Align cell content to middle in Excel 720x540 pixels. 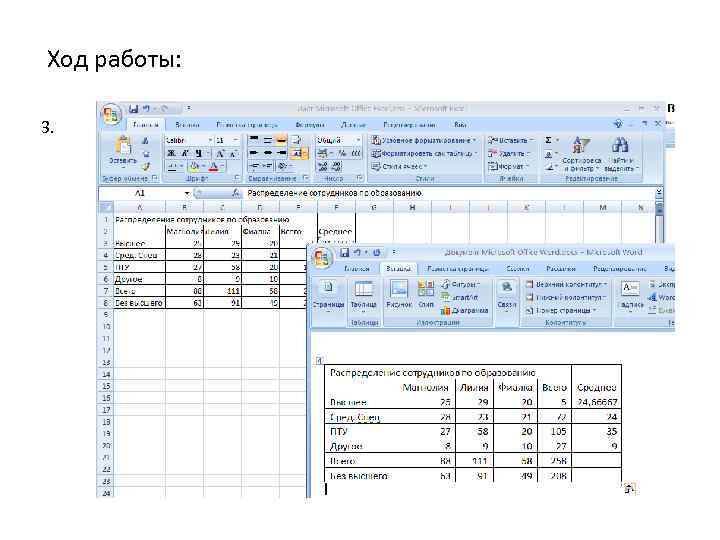point(268,140)
